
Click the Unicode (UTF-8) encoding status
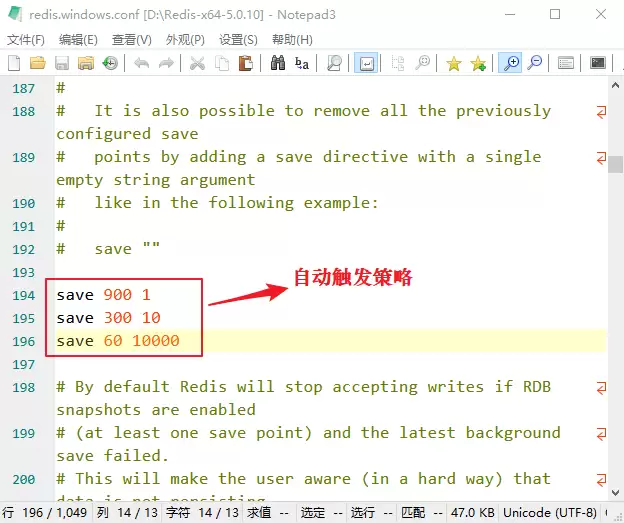(550, 513)
